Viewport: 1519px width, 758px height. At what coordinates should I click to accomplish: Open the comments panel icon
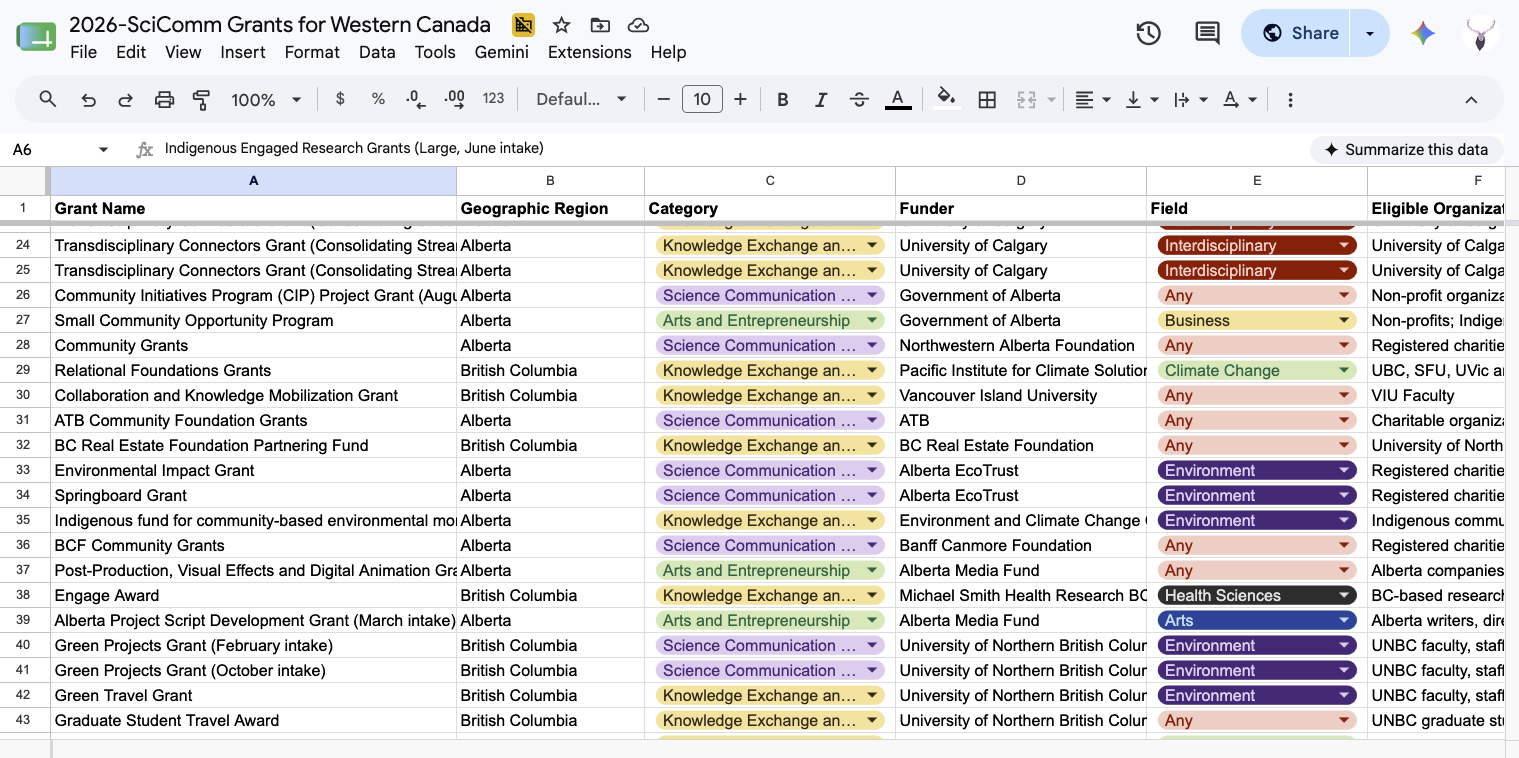tap(1207, 33)
